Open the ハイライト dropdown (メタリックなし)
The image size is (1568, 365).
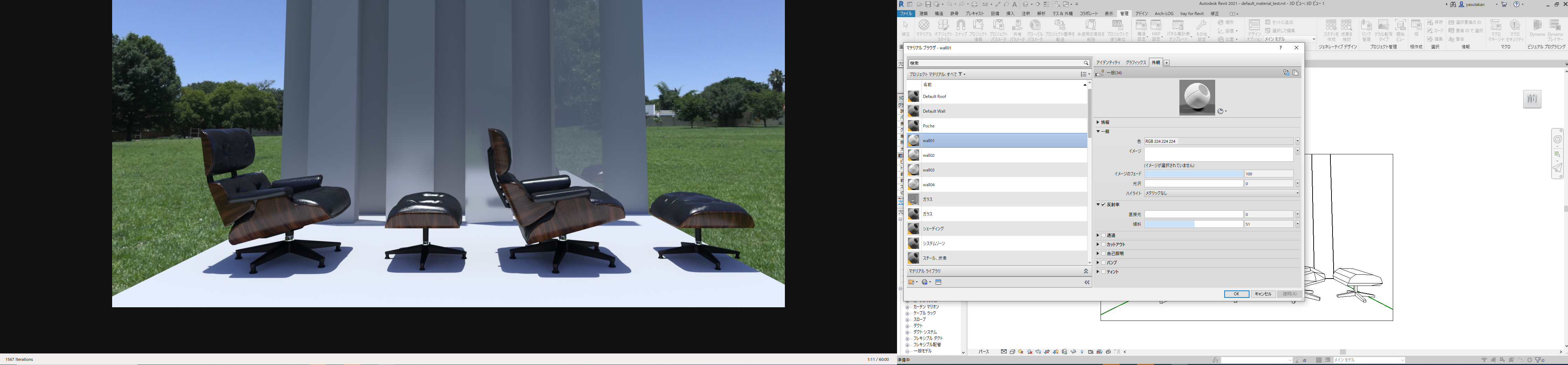1222,194
